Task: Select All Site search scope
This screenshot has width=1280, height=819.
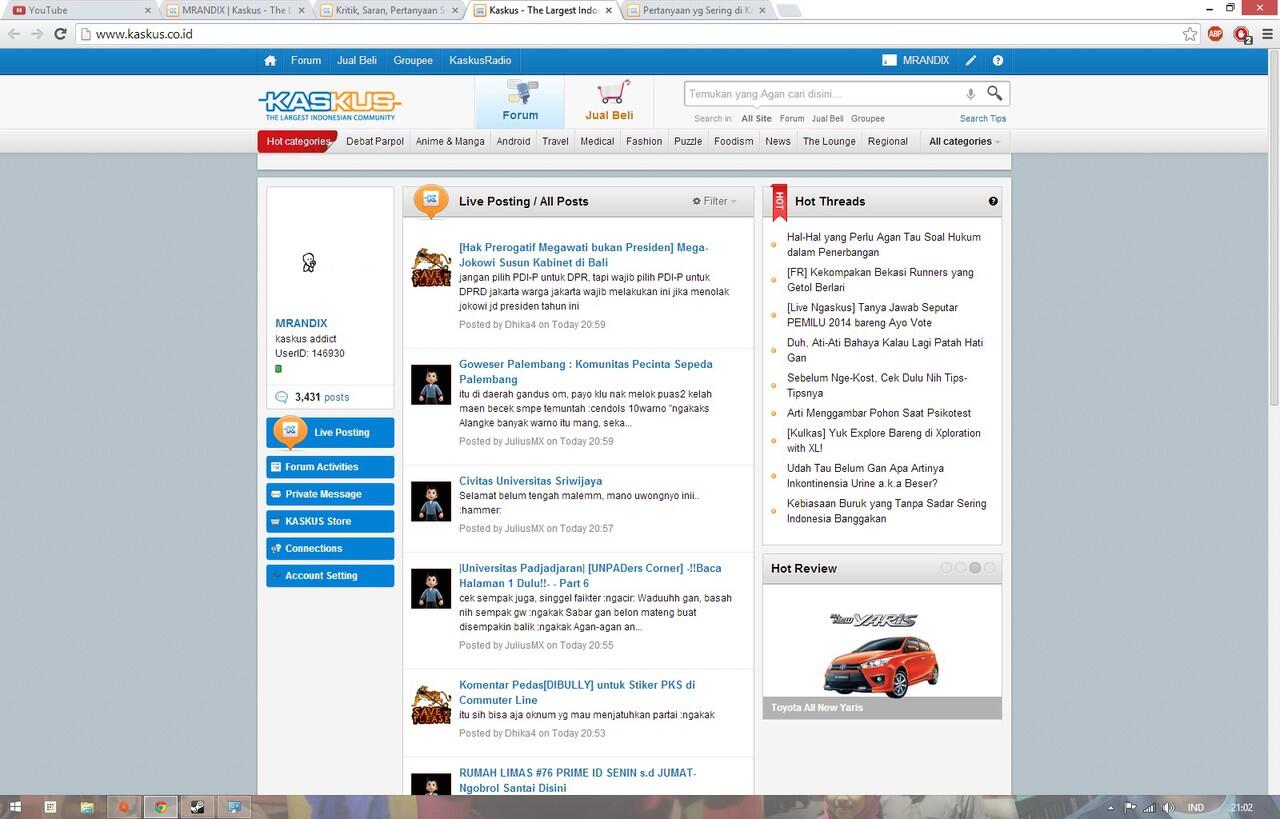Action: click(756, 119)
